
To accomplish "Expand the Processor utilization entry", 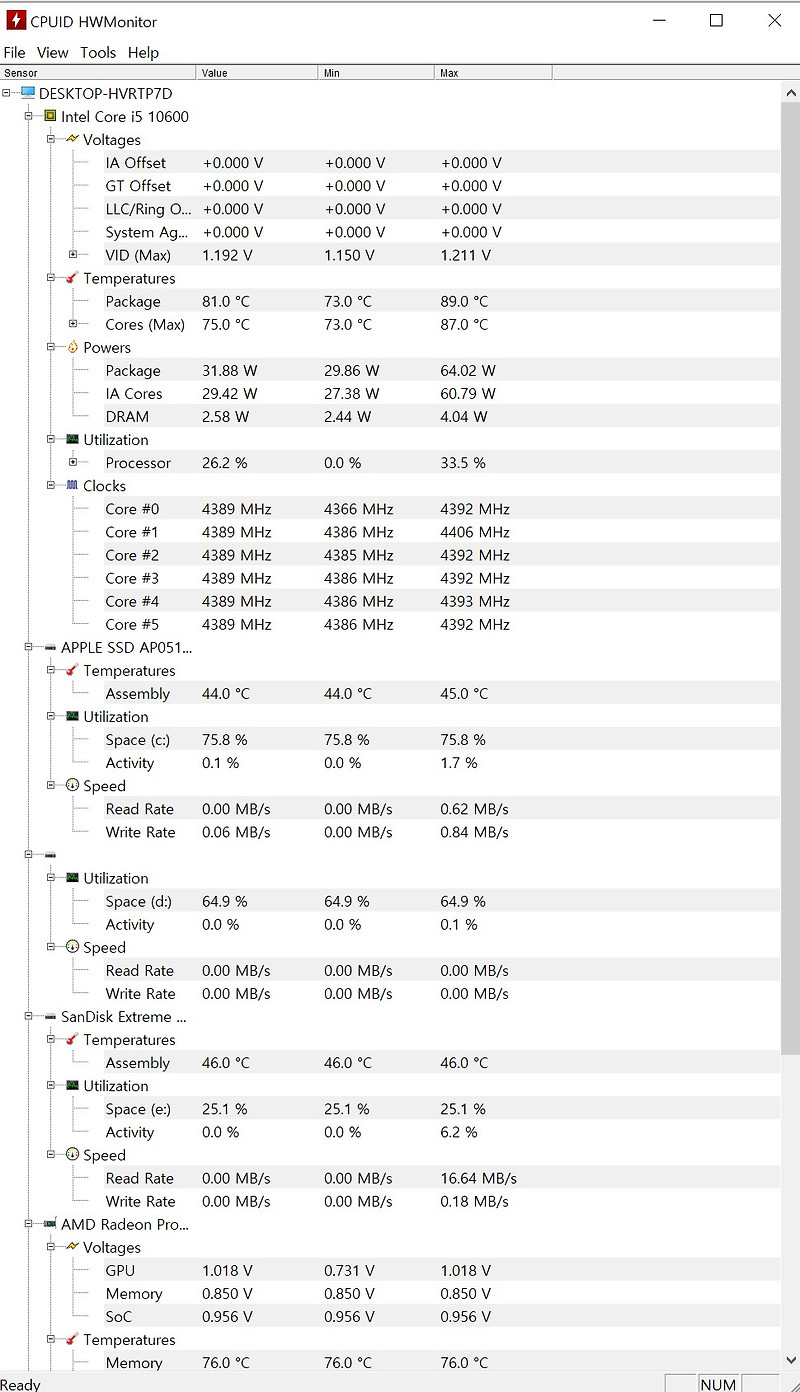I will (74, 462).
